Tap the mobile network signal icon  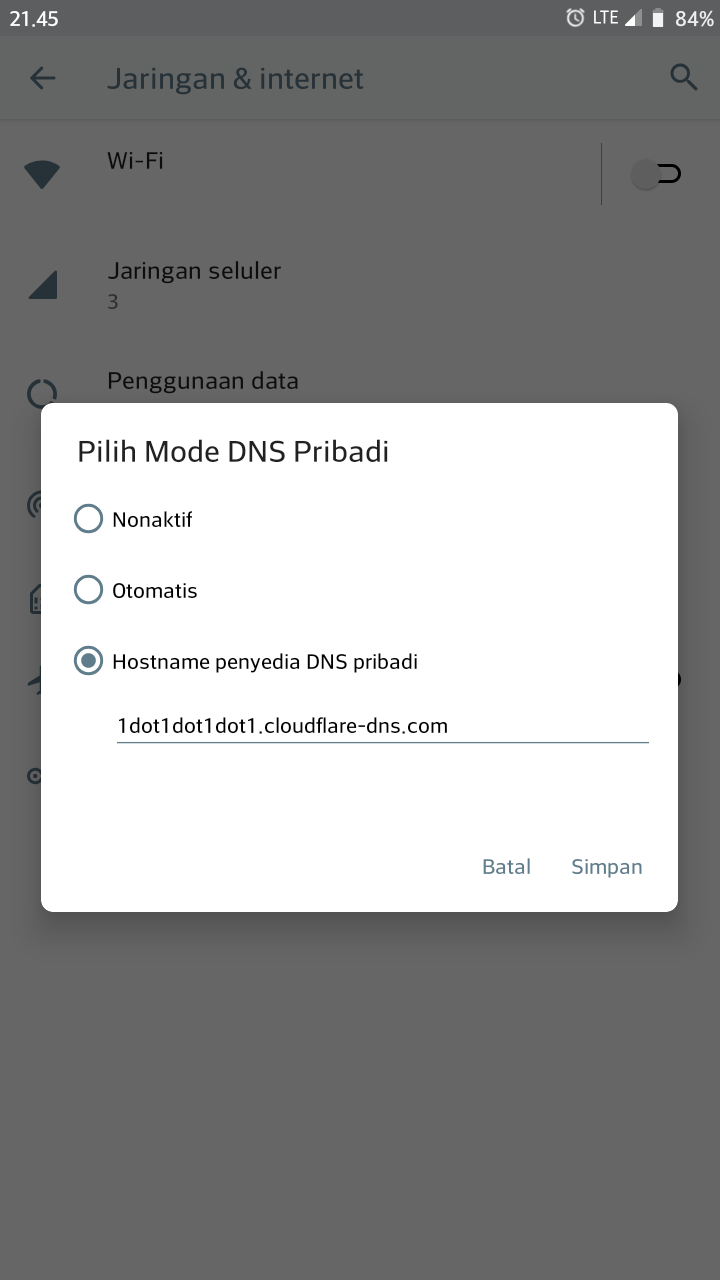pyautogui.click(x=42, y=285)
